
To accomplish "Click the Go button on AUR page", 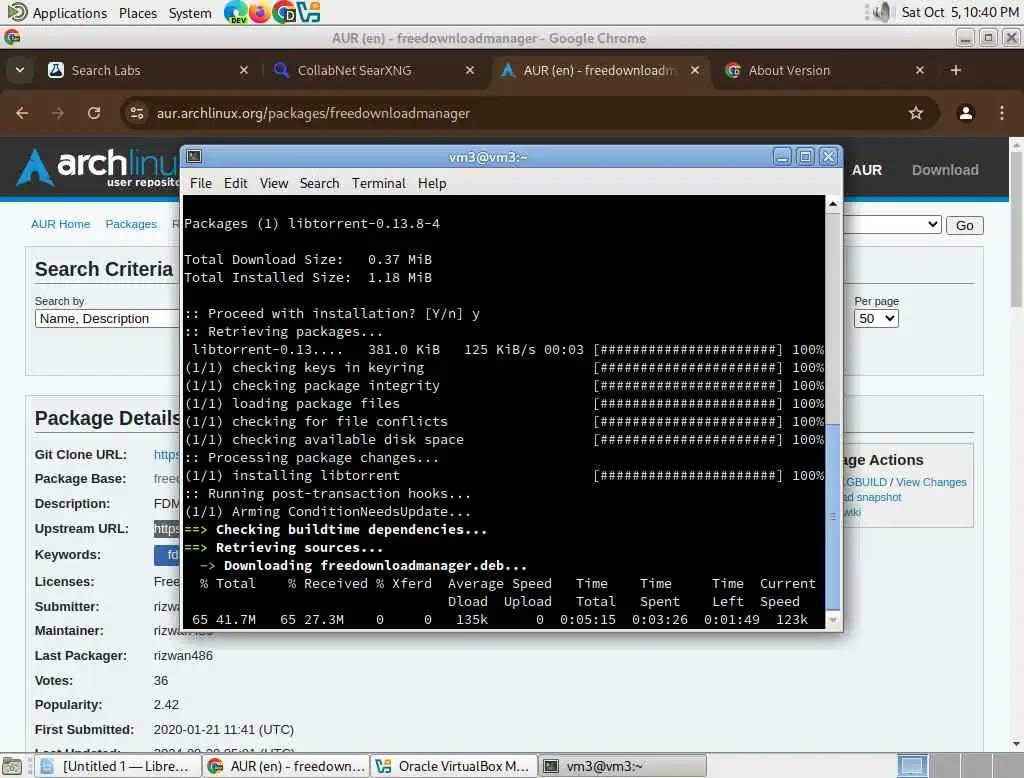I will 965,225.
